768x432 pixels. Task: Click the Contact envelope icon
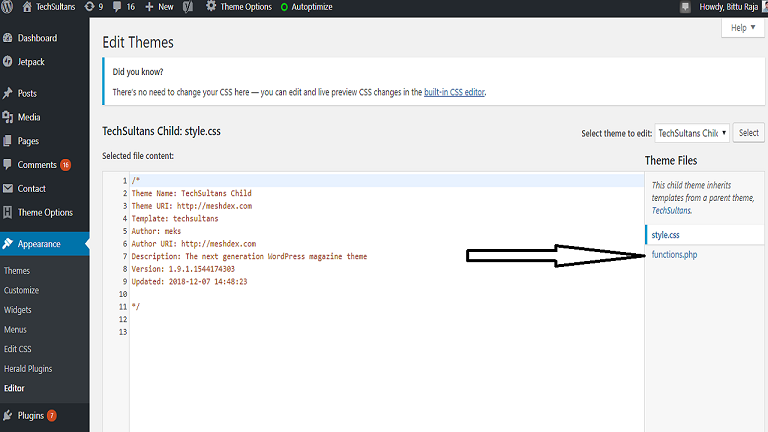tap(7, 189)
